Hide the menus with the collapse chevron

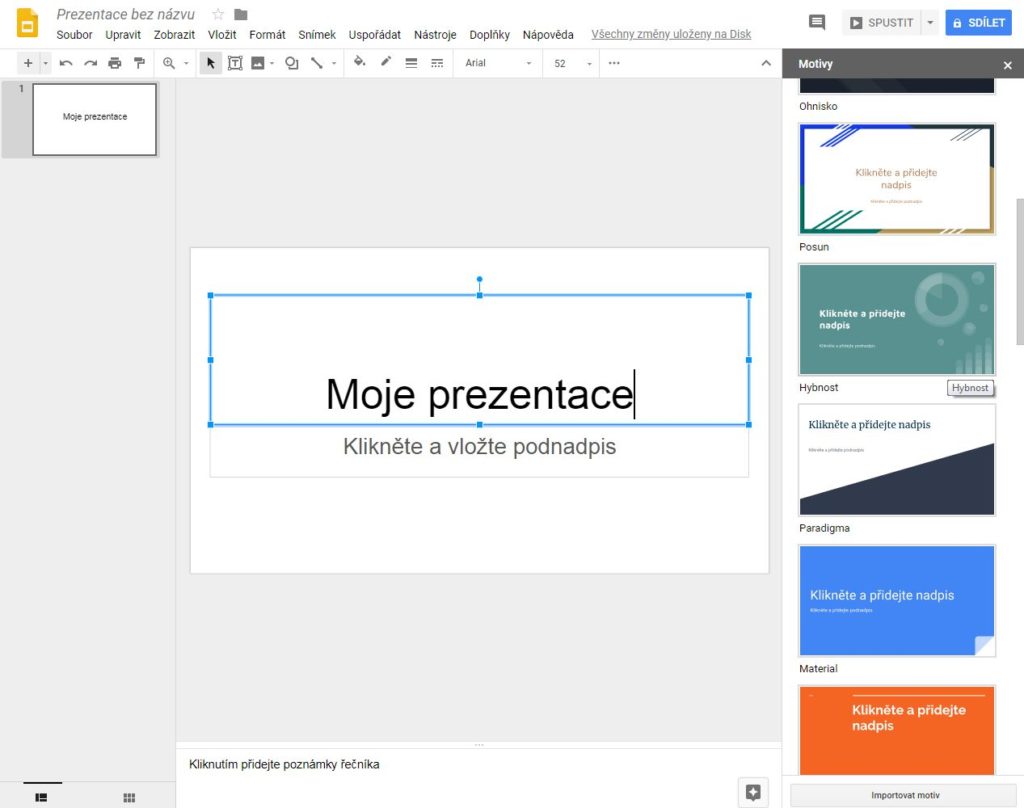point(766,63)
